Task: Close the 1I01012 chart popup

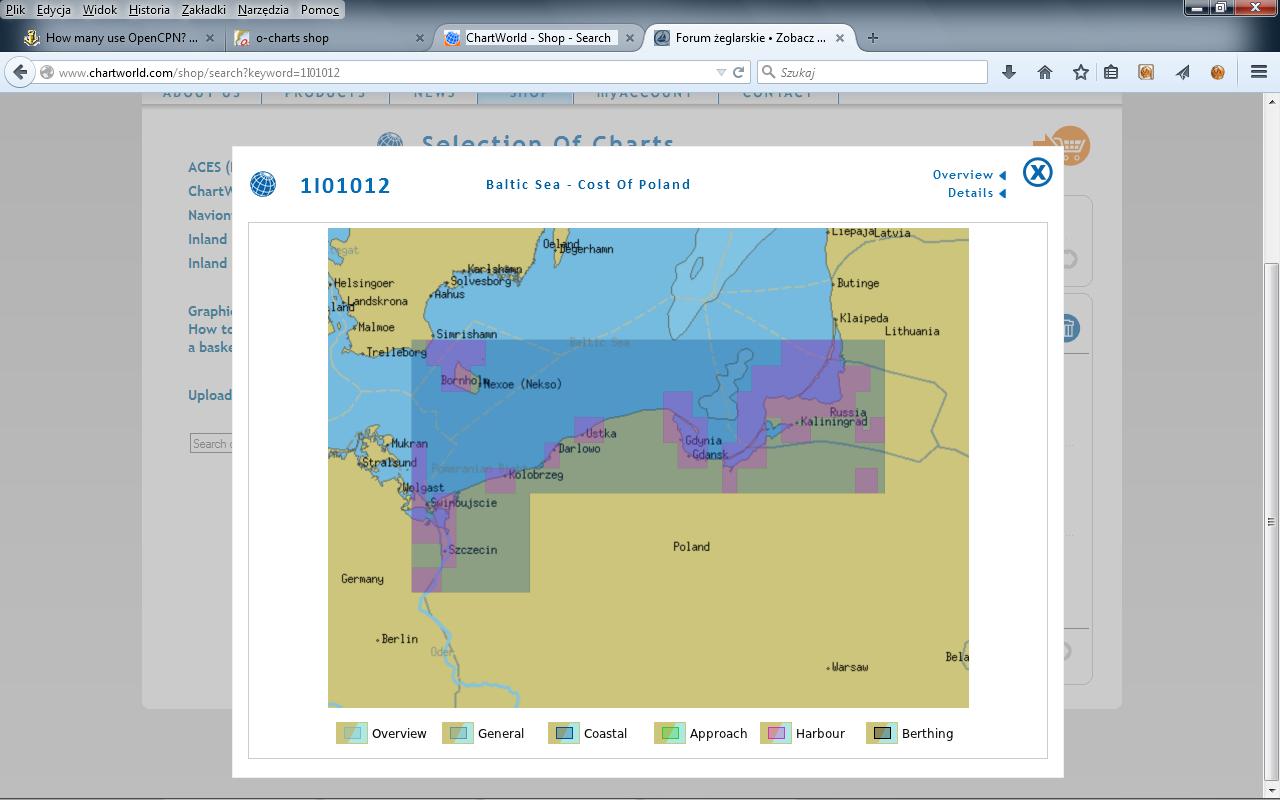Action: click(1038, 172)
